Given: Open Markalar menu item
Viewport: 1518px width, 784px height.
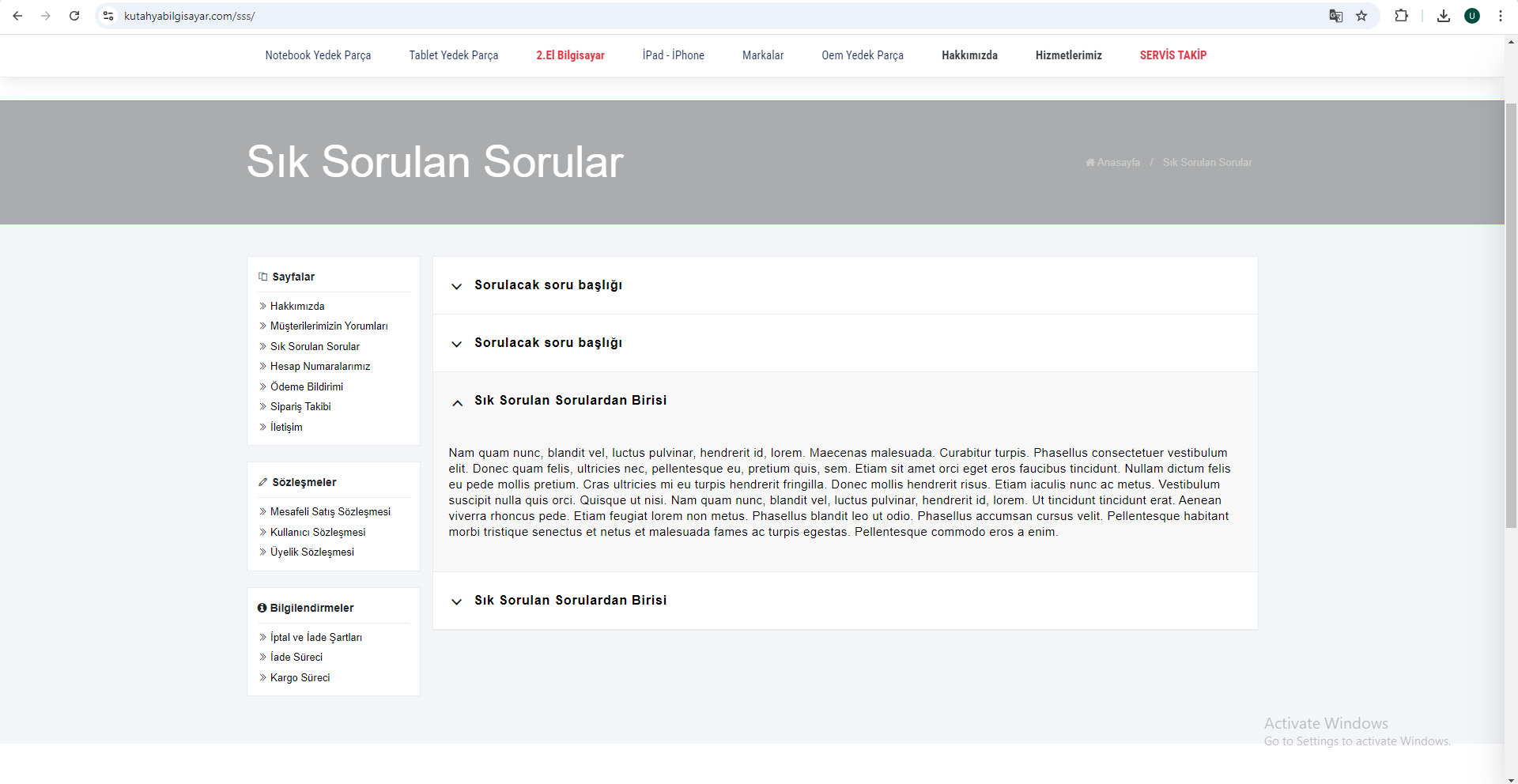Looking at the screenshot, I should (x=763, y=55).
